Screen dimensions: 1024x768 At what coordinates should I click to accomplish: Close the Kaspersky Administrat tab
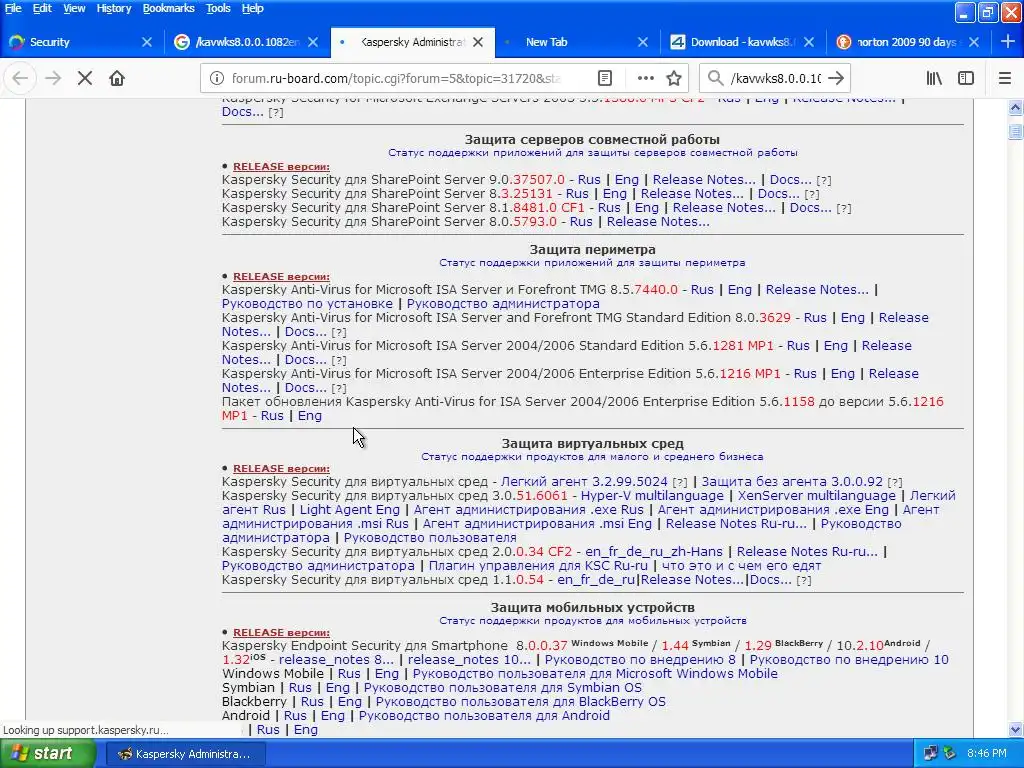tap(478, 42)
